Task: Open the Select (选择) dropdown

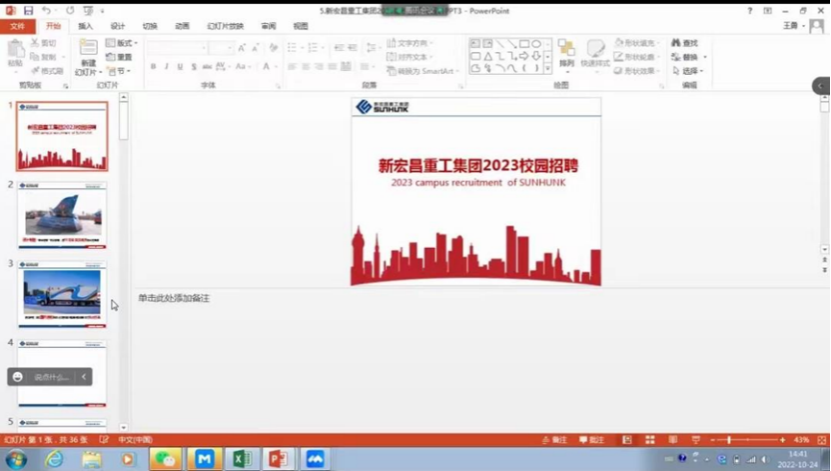Action: coord(690,71)
